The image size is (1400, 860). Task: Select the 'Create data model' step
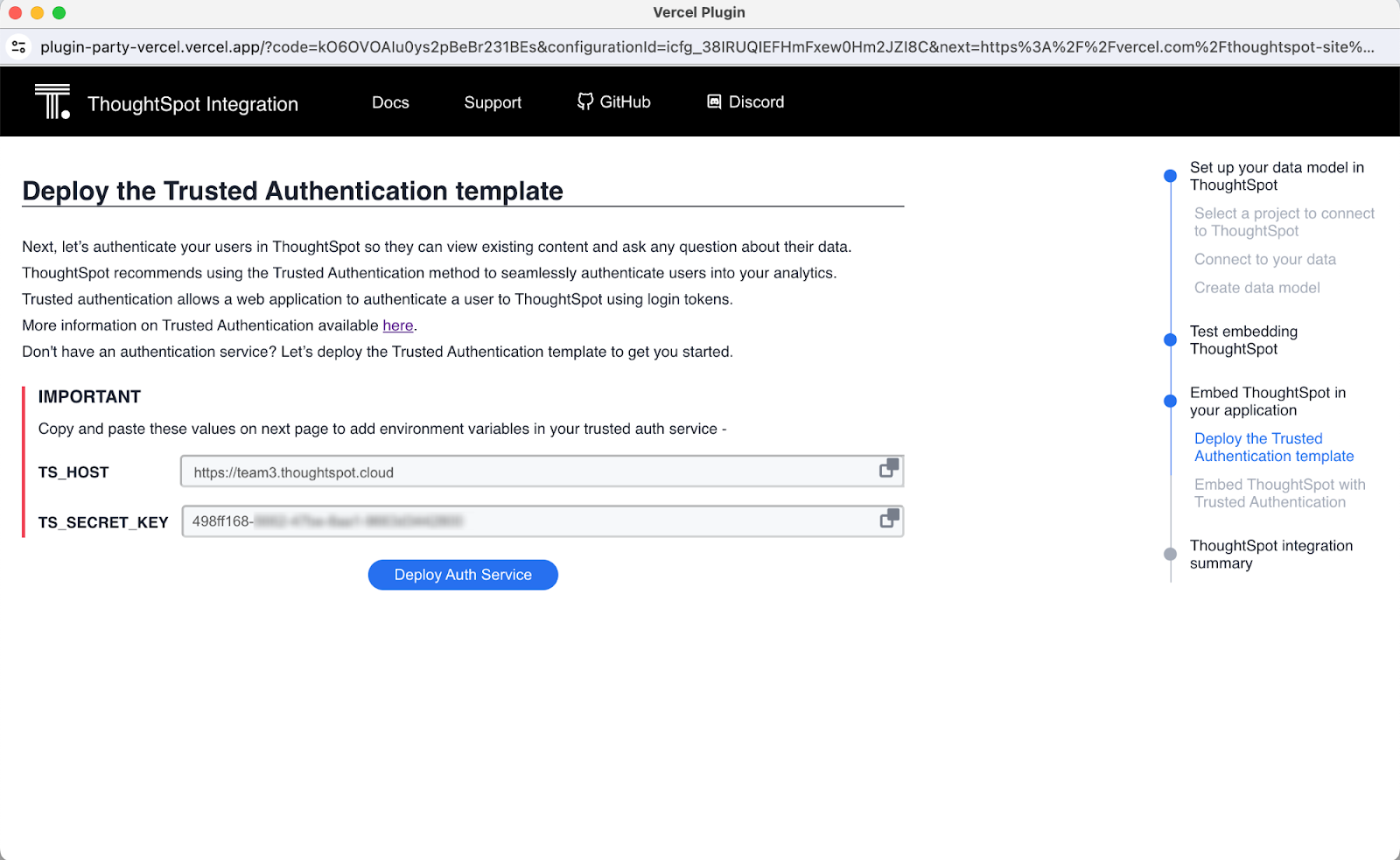click(1256, 288)
